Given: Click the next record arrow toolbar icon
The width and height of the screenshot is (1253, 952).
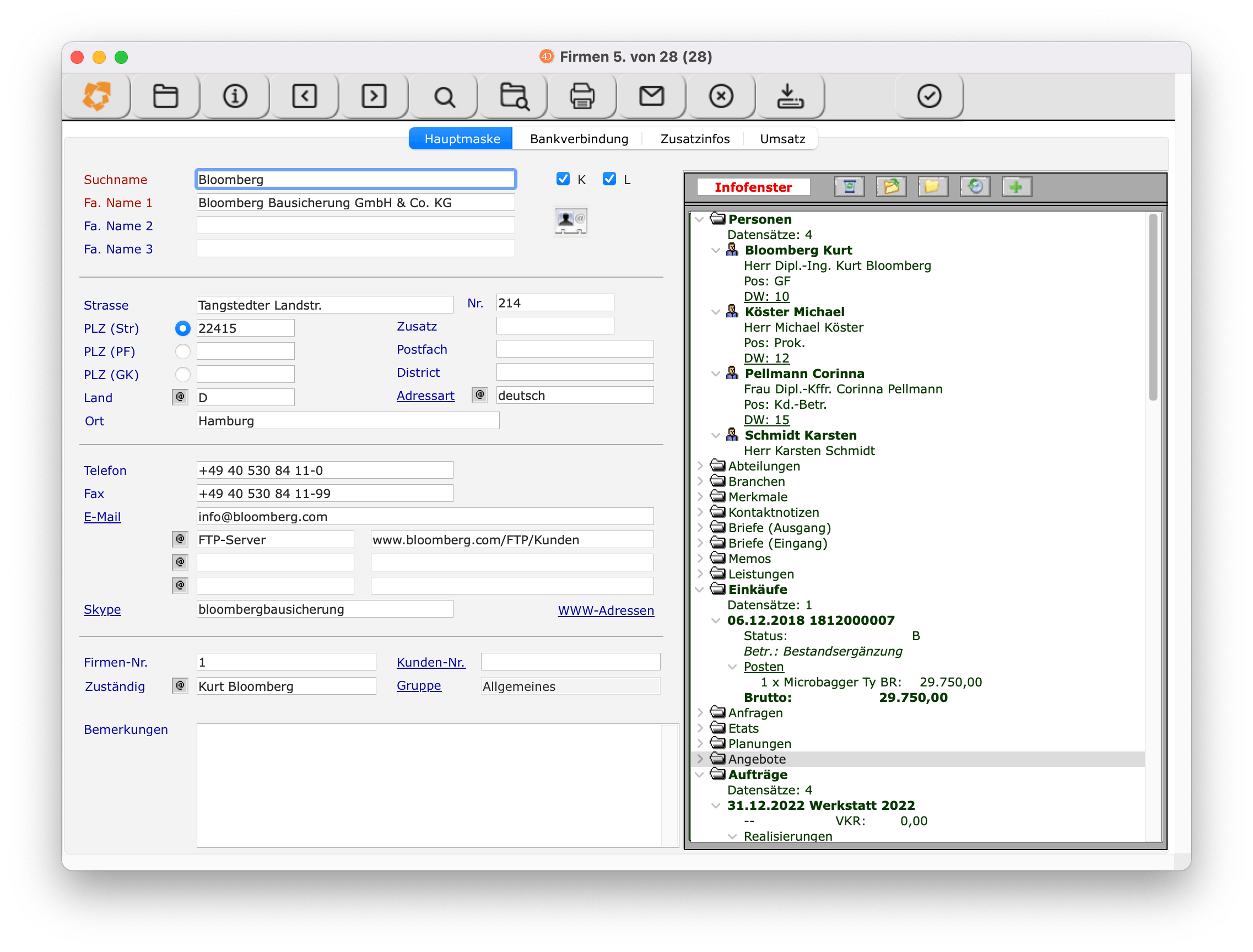Looking at the screenshot, I should [374, 96].
